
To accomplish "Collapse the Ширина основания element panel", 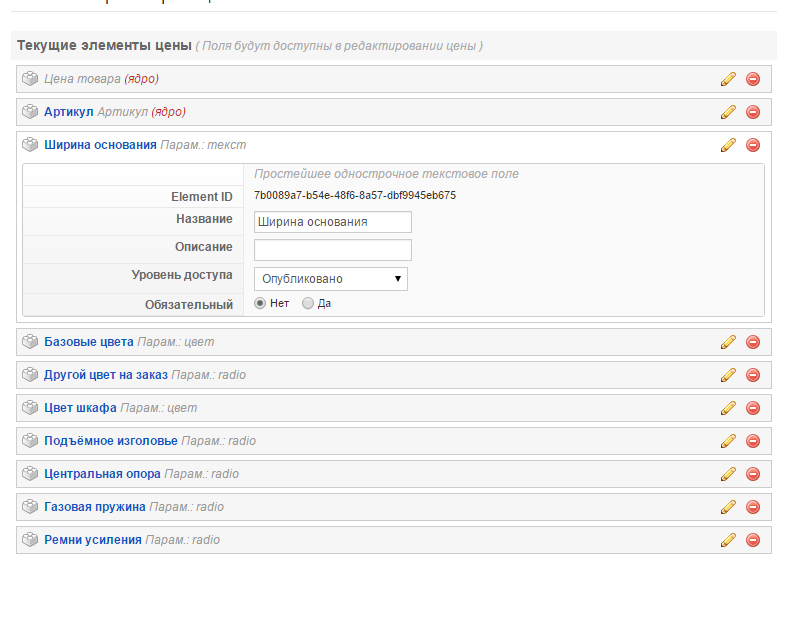I will [x=100, y=145].
